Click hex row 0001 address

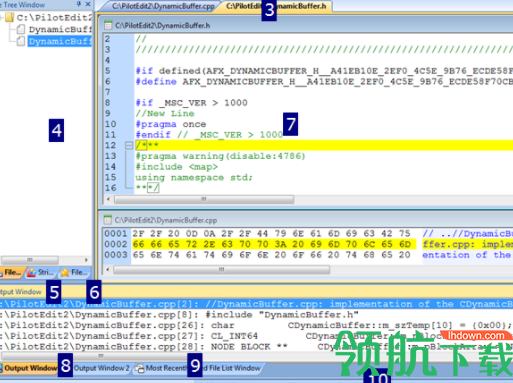[x=116, y=233]
